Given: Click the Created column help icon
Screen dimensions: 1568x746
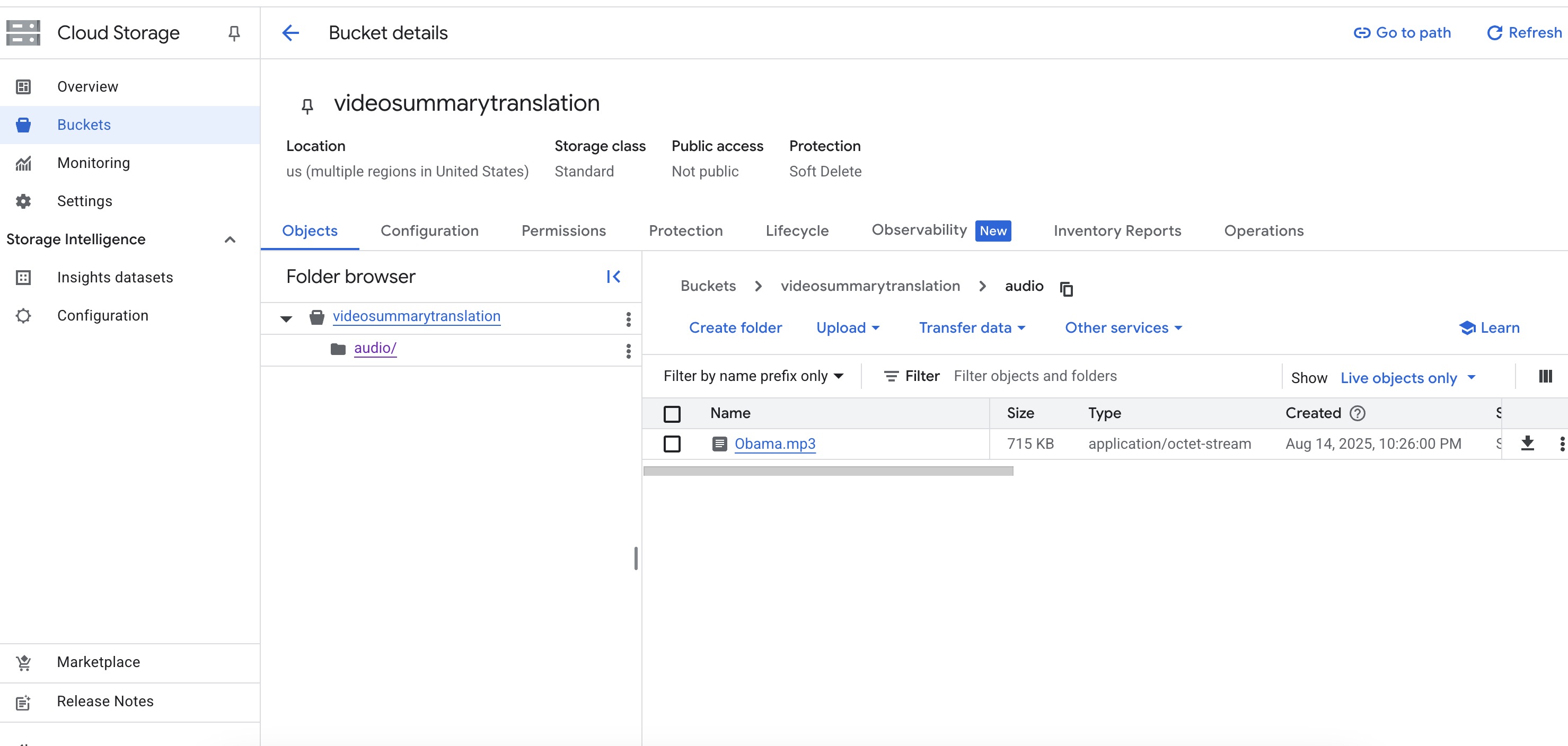Looking at the screenshot, I should pyautogui.click(x=1357, y=413).
